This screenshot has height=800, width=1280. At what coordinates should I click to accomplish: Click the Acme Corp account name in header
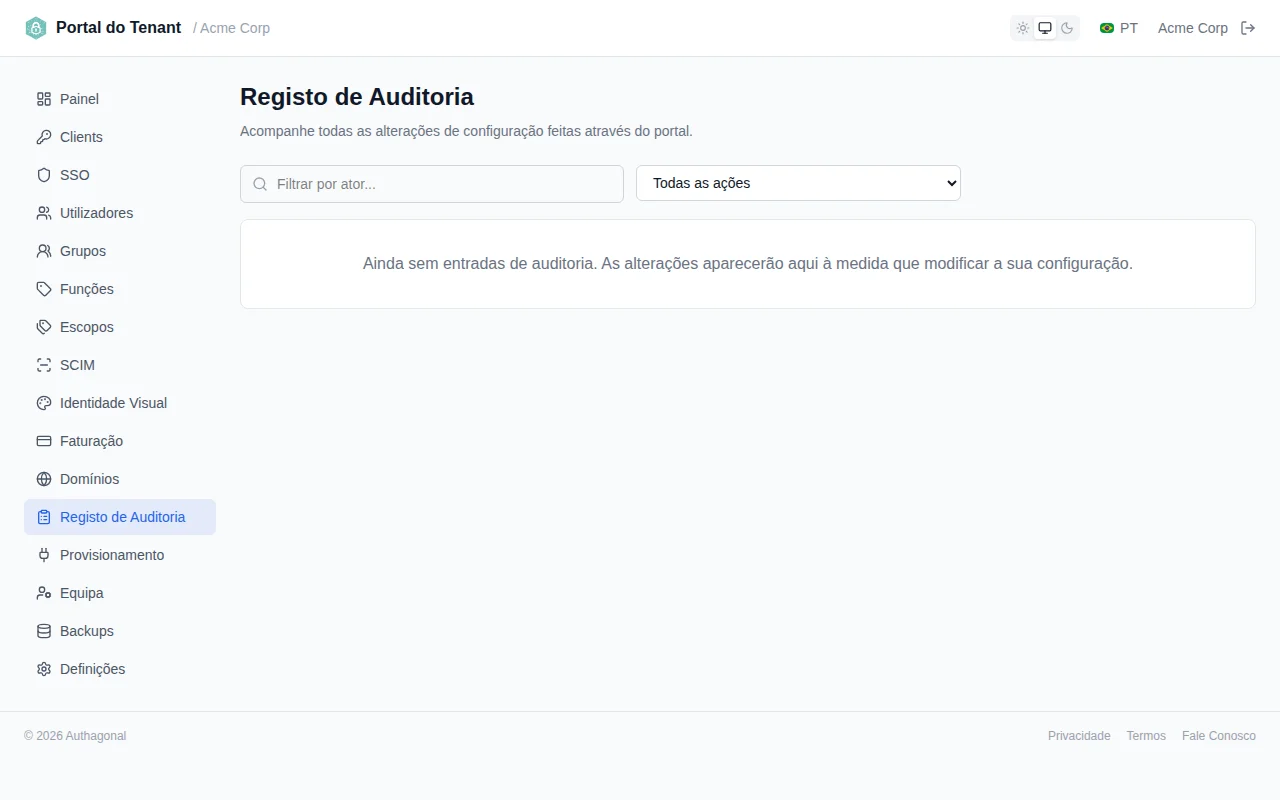[x=1193, y=28]
